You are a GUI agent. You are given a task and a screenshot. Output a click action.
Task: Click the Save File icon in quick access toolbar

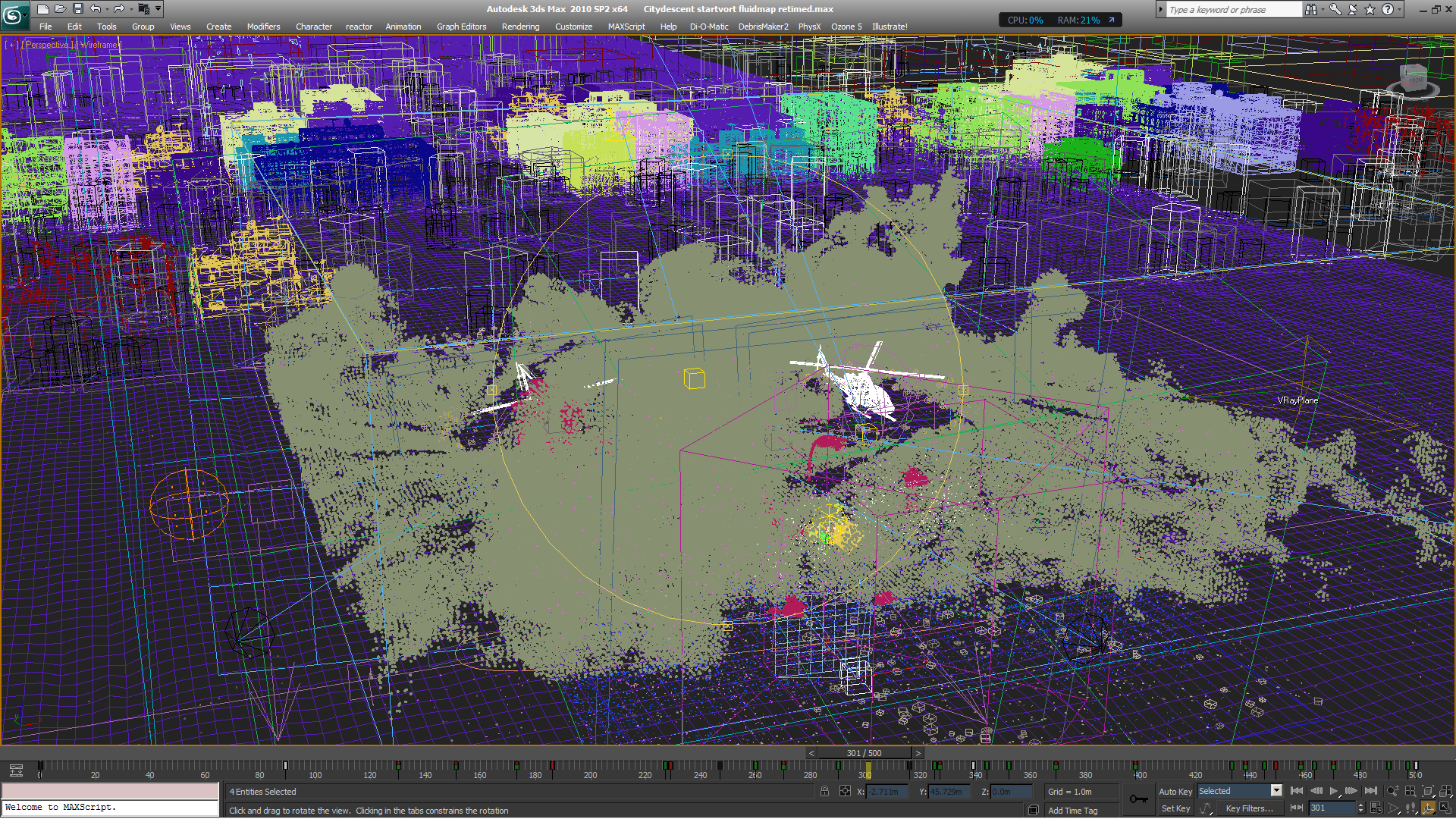77,9
